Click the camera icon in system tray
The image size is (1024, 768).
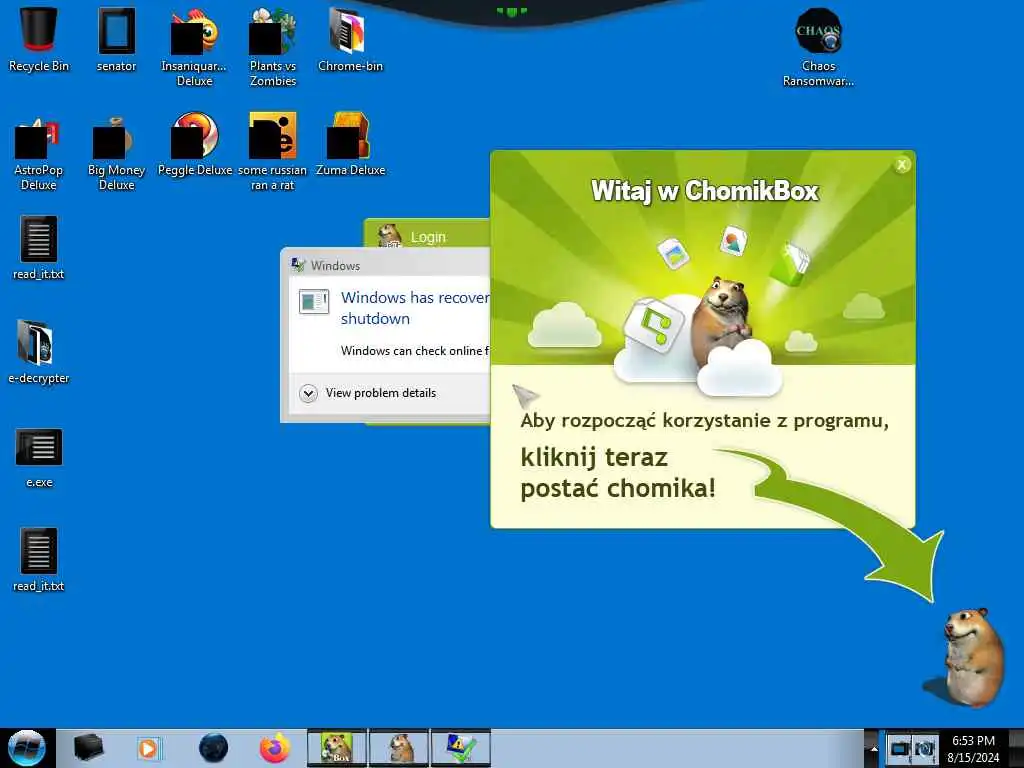[925, 748]
